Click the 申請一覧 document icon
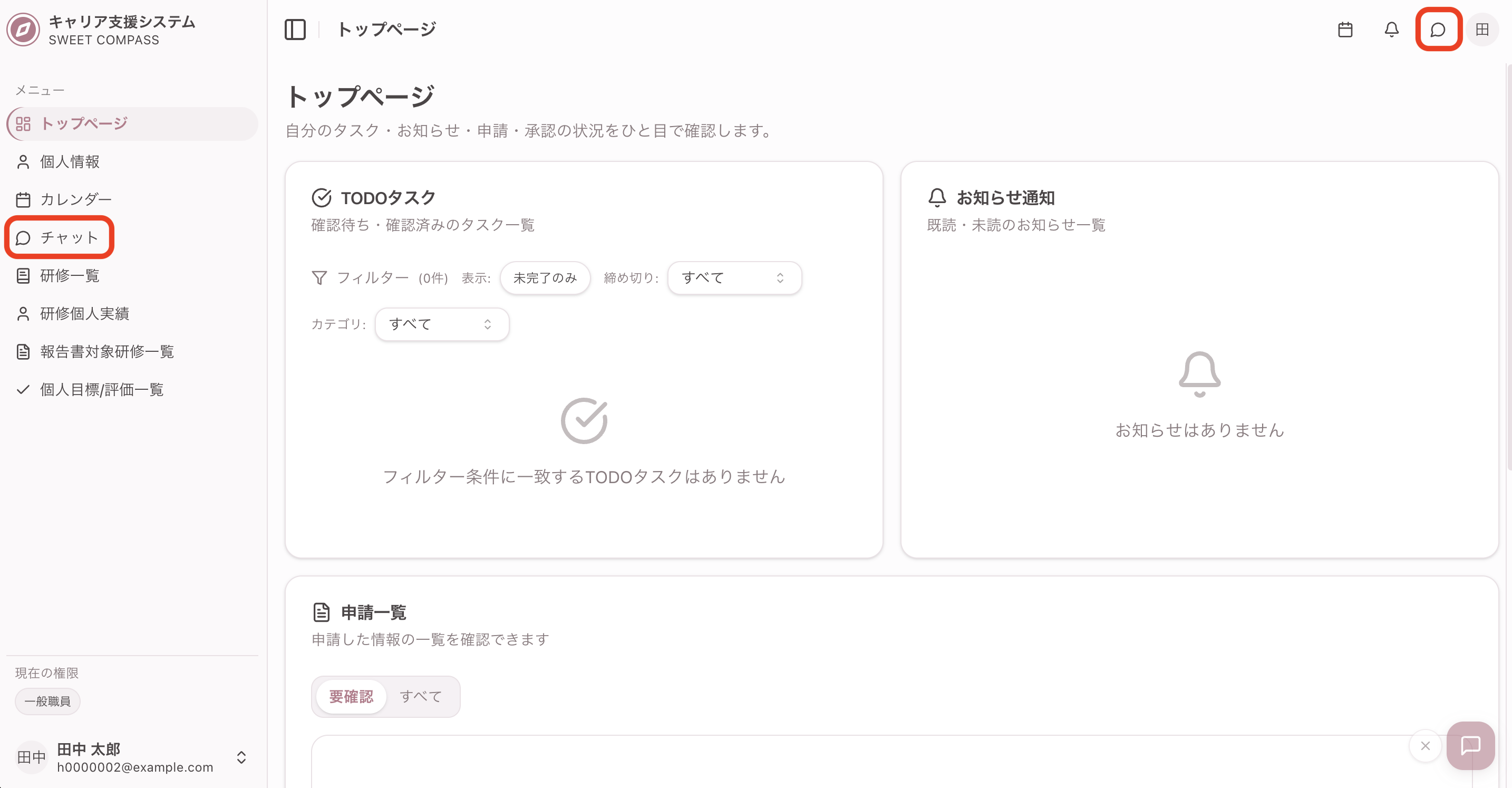The image size is (1512, 788). 321,612
